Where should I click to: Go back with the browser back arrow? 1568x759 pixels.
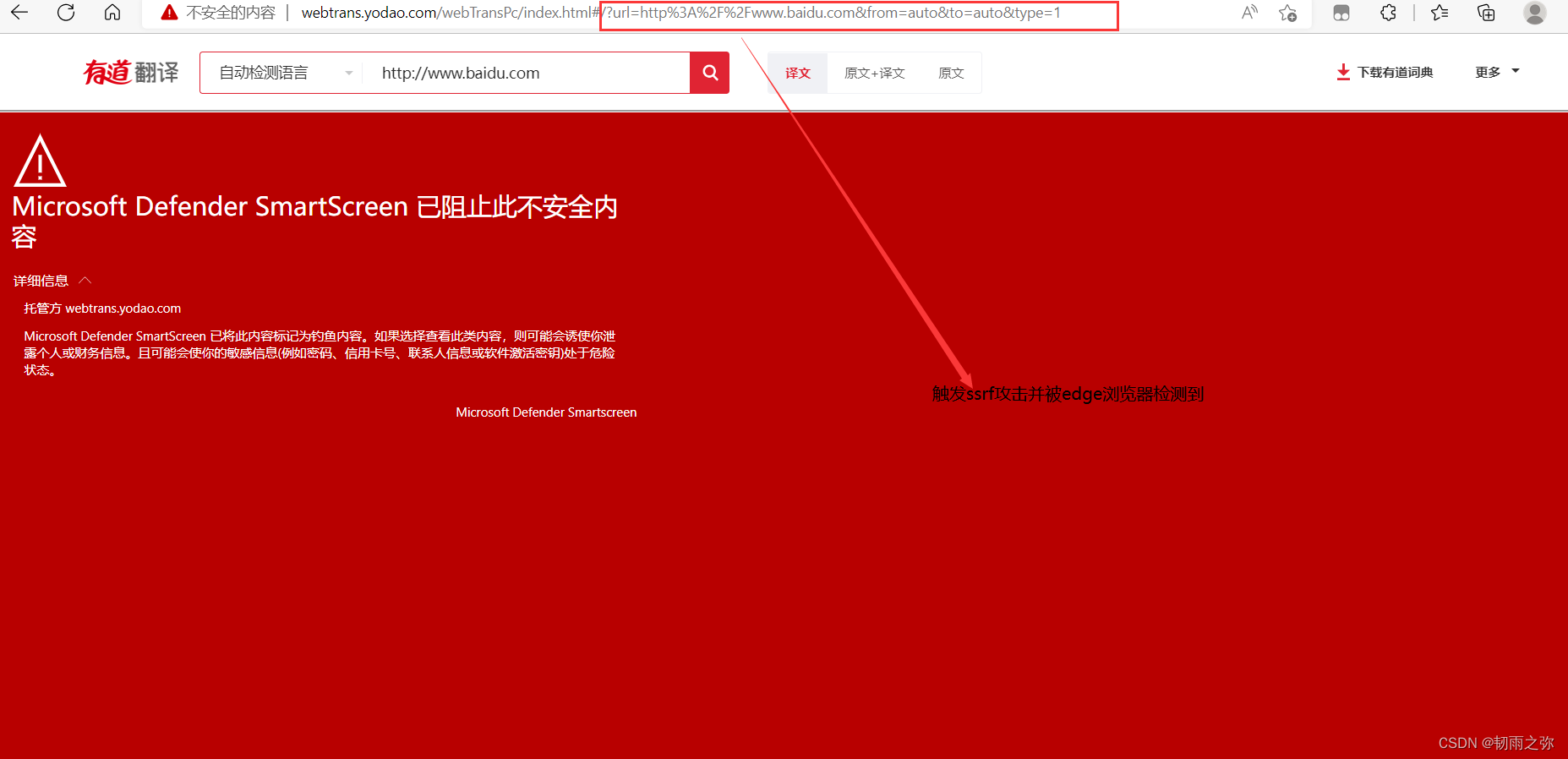point(19,13)
